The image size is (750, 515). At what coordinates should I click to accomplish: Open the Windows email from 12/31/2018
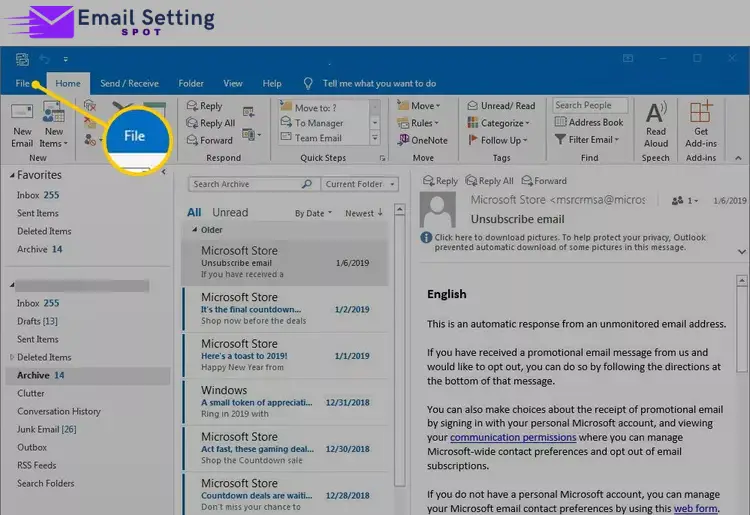286,402
